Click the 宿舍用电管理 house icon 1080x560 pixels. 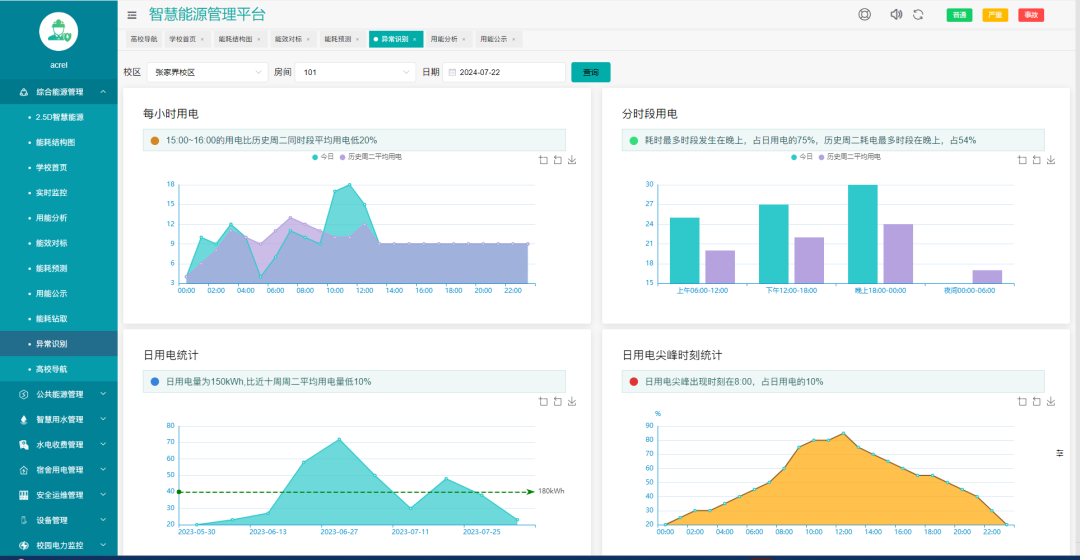coord(23,470)
